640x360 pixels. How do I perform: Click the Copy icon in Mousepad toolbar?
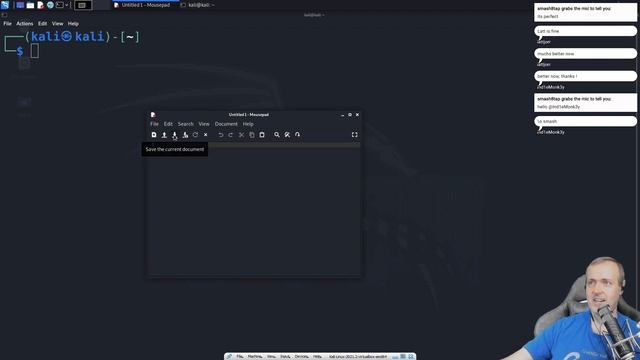[x=251, y=135]
